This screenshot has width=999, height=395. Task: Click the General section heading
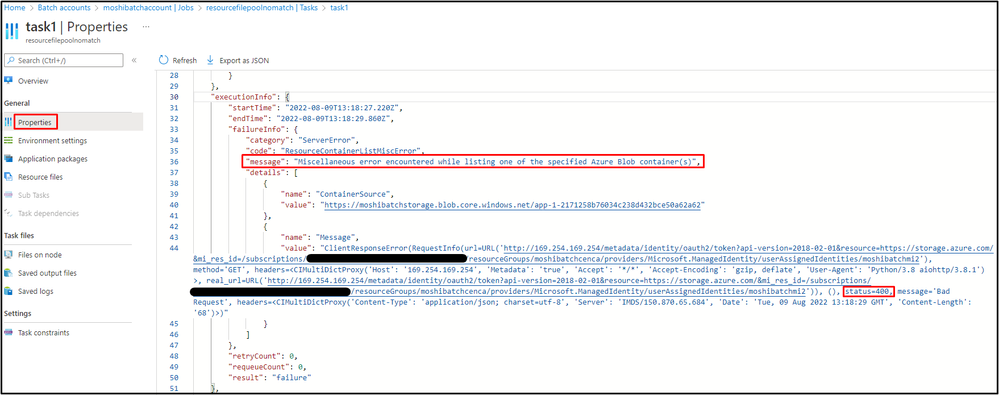tap(17, 103)
